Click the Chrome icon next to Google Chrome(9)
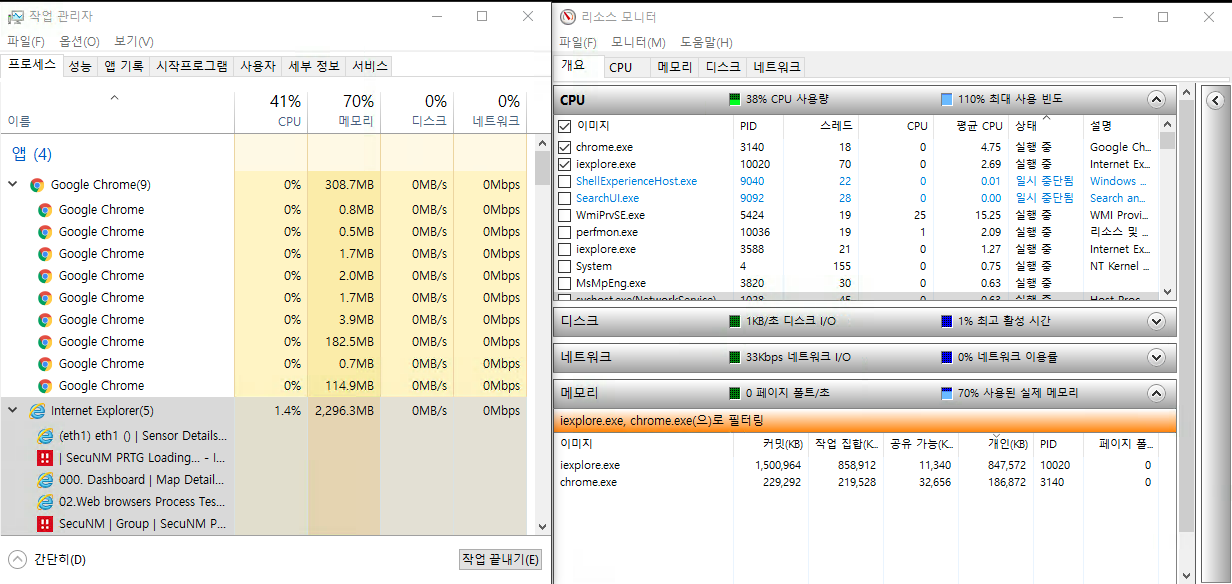The width and height of the screenshot is (1232, 584). (x=37, y=184)
